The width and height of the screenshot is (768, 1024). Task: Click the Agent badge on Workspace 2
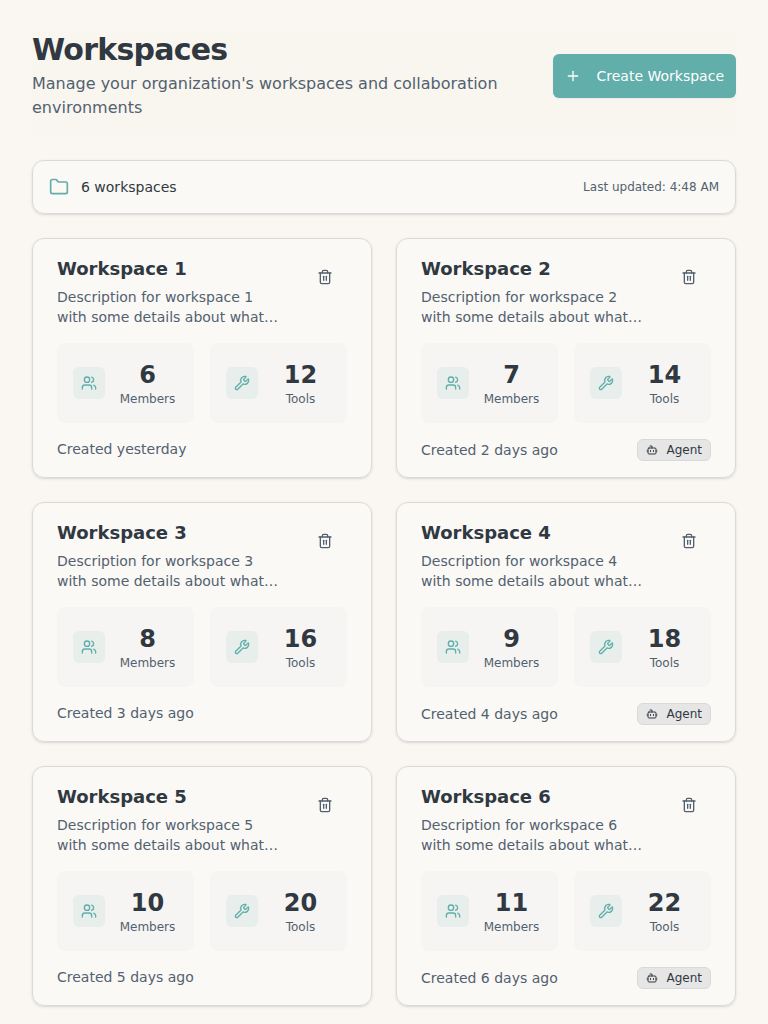tap(673, 450)
